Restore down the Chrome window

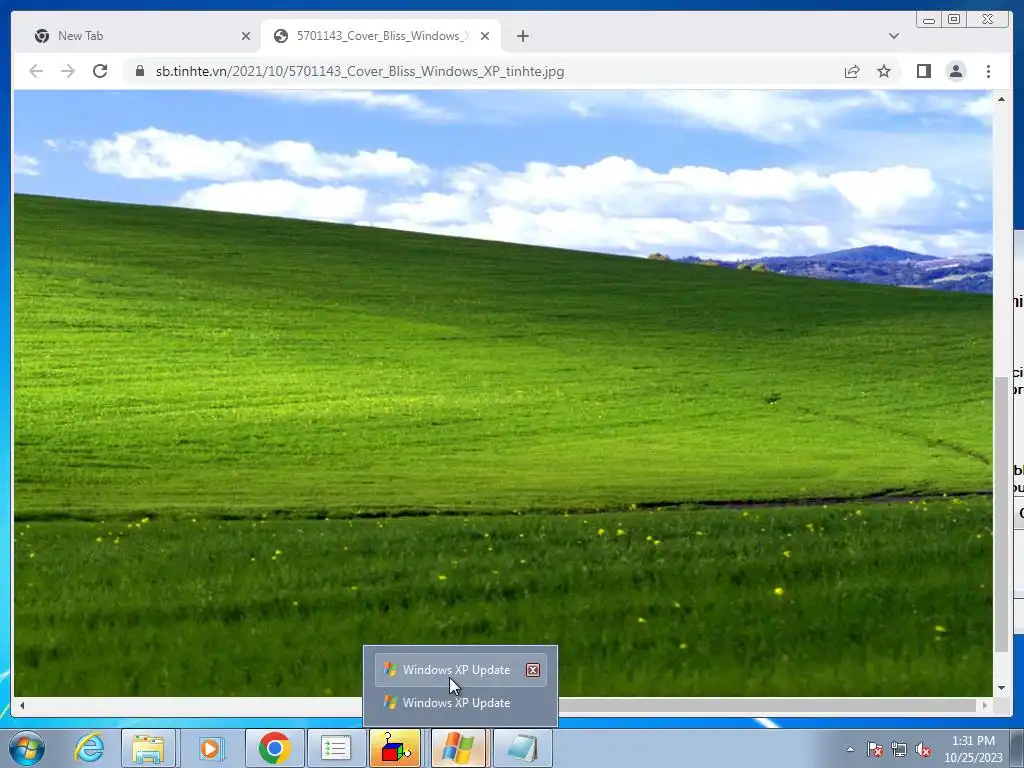[954, 20]
